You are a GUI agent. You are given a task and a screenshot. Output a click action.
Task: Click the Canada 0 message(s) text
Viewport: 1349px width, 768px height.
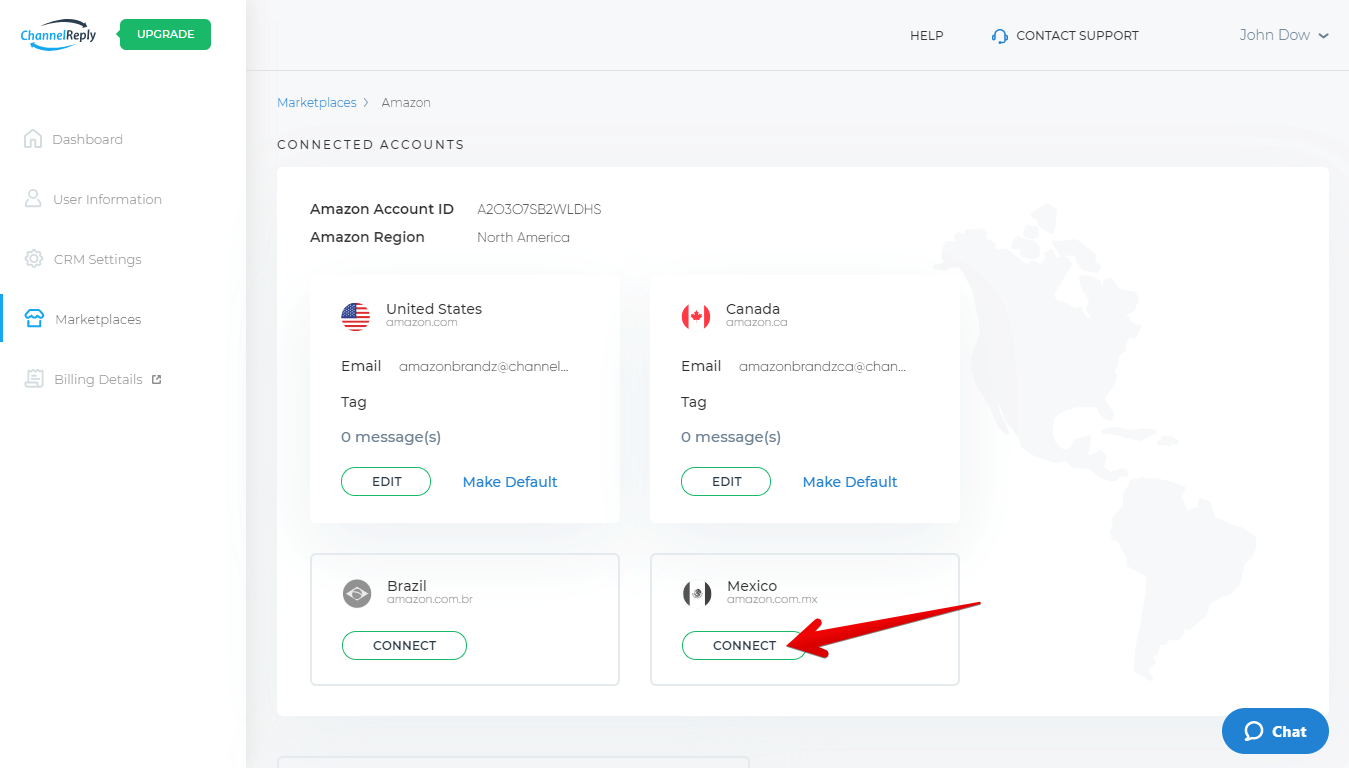point(731,437)
